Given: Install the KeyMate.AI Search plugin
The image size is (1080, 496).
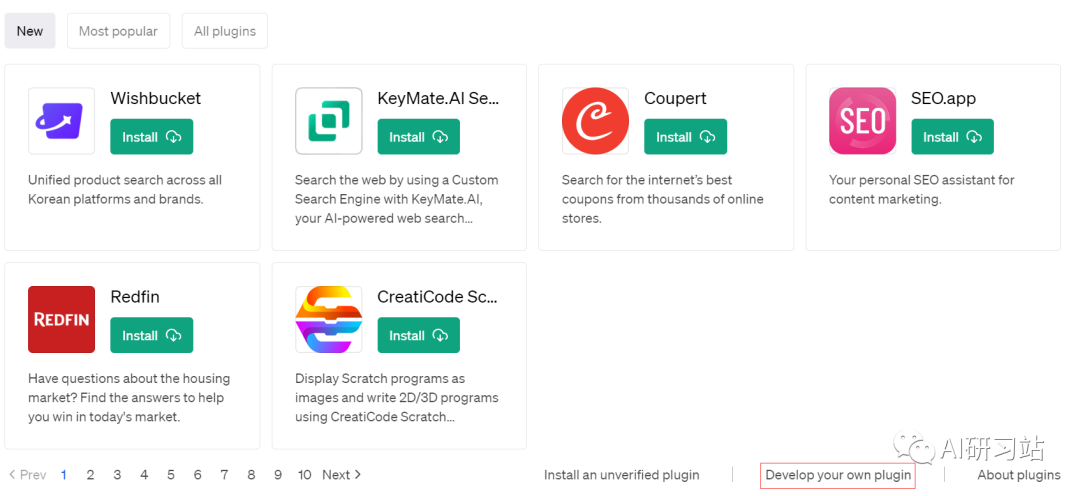Looking at the screenshot, I should tap(419, 136).
